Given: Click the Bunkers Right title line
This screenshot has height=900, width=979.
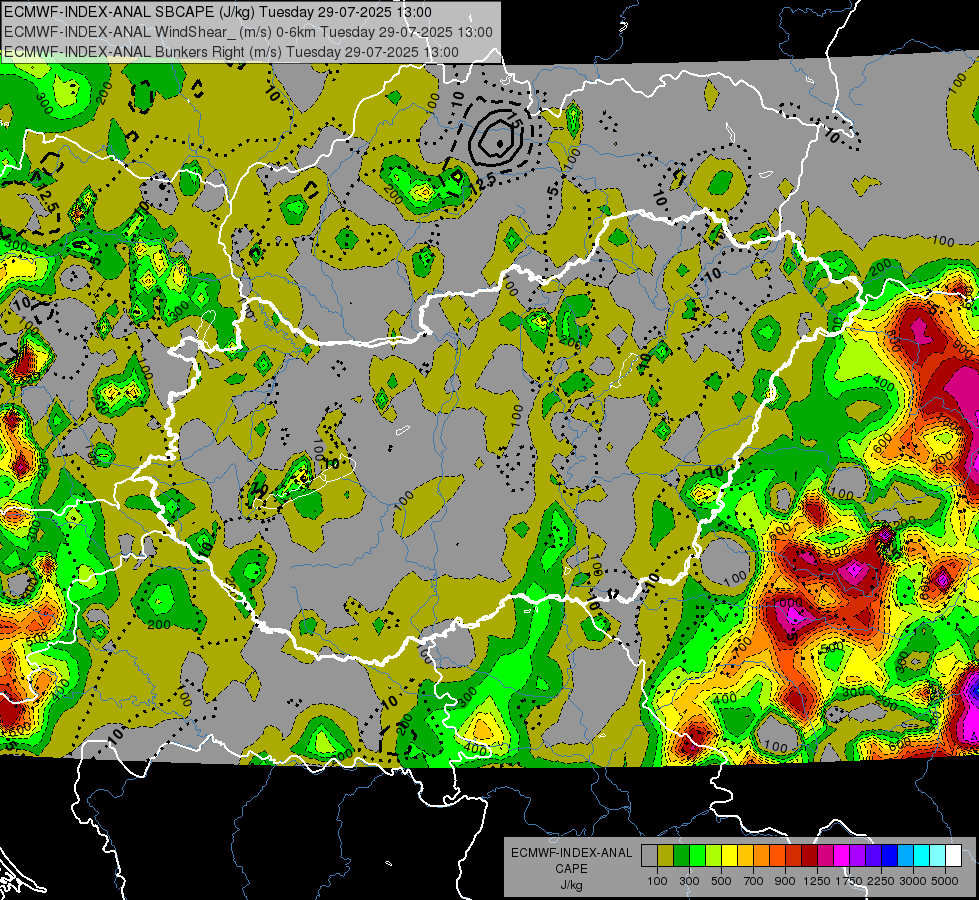Looking at the screenshot, I should [231, 52].
